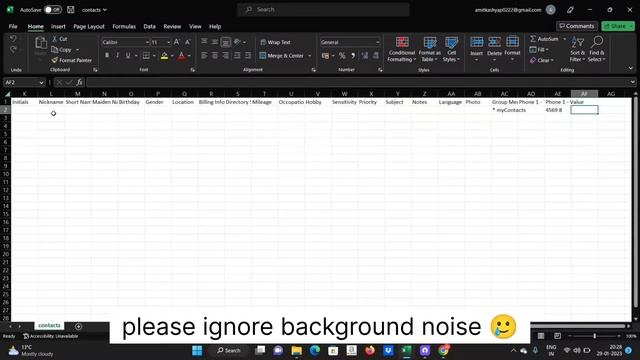Apply Percent Style formatting
Viewport: 640px width, 360px height.
[x=342, y=56]
